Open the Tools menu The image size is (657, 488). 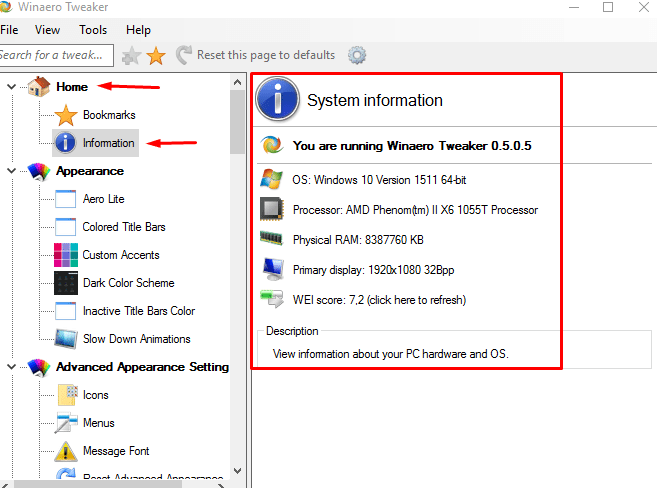93,30
